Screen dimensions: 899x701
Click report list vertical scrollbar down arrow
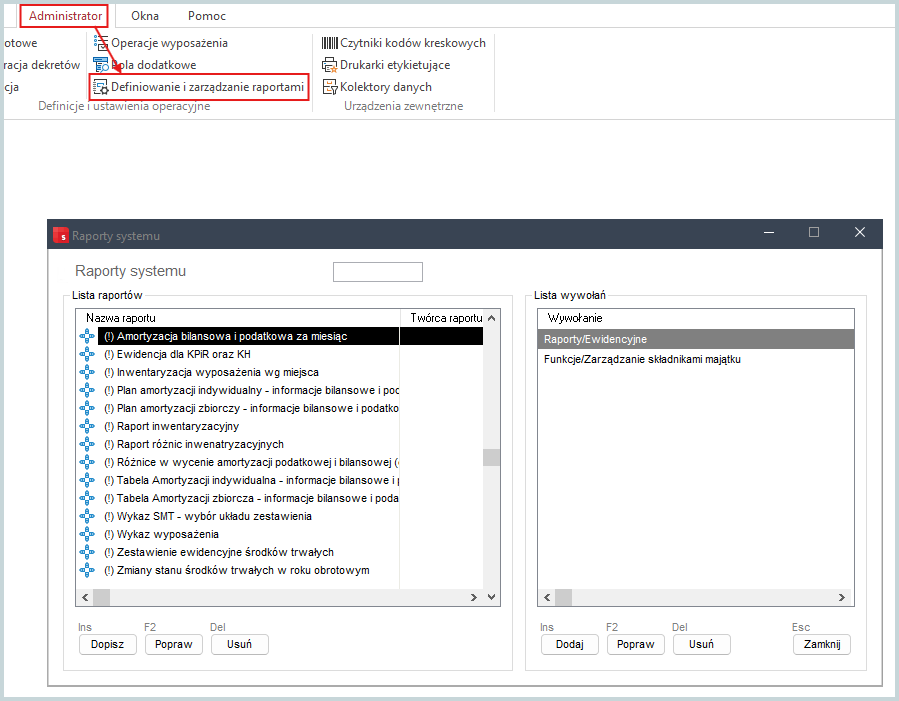pyautogui.click(x=491, y=597)
